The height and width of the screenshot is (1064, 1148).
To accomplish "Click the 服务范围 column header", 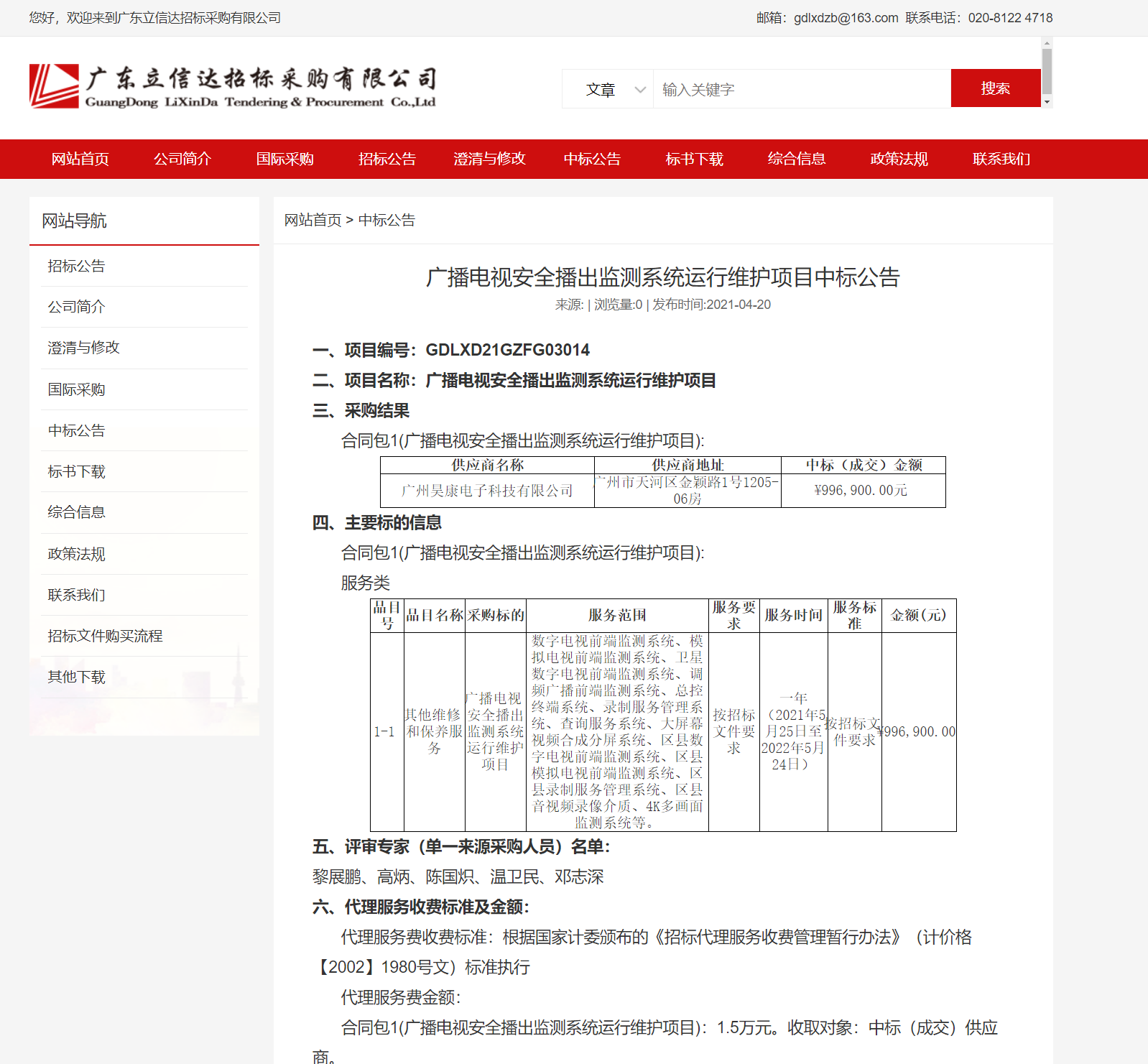I will coord(617,615).
